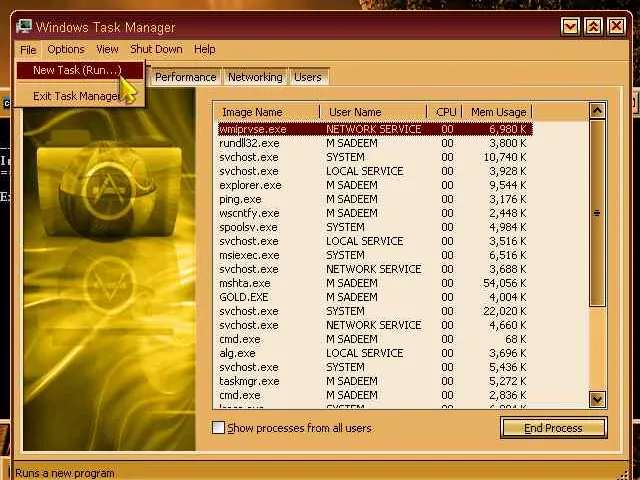
Task: Select the rundll32.exe process row
Action: coord(375,143)
